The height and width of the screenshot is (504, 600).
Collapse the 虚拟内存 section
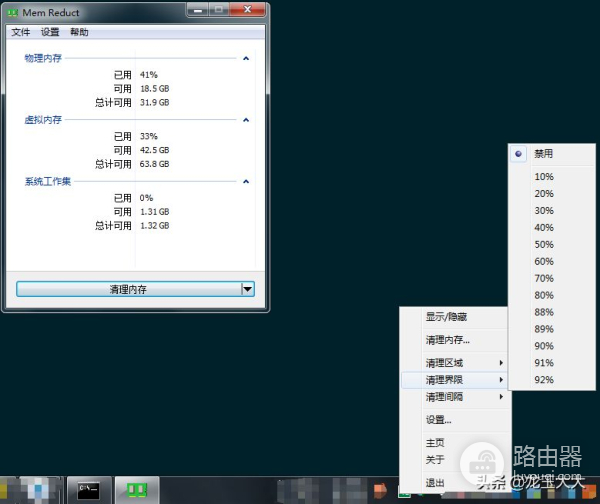245,120
